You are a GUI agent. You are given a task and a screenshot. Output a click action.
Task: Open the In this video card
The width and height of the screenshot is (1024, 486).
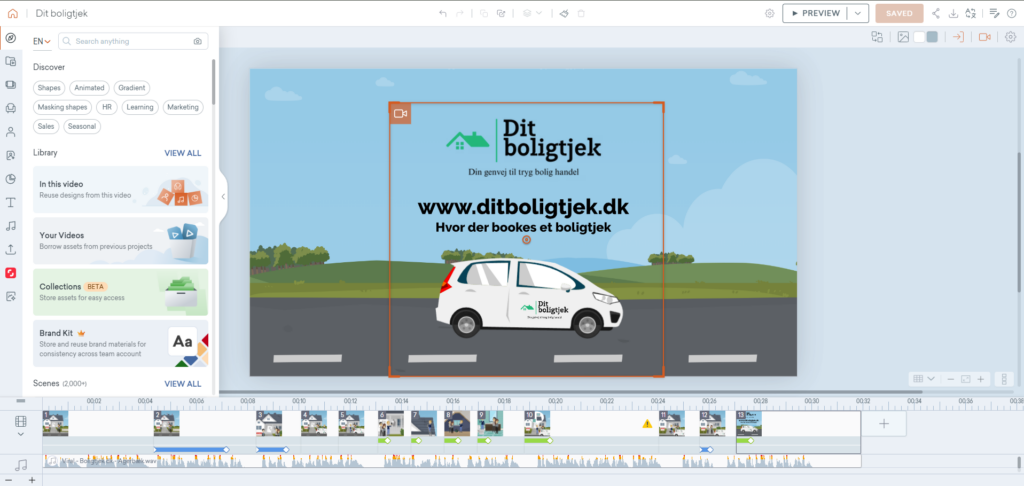[121, 189]
